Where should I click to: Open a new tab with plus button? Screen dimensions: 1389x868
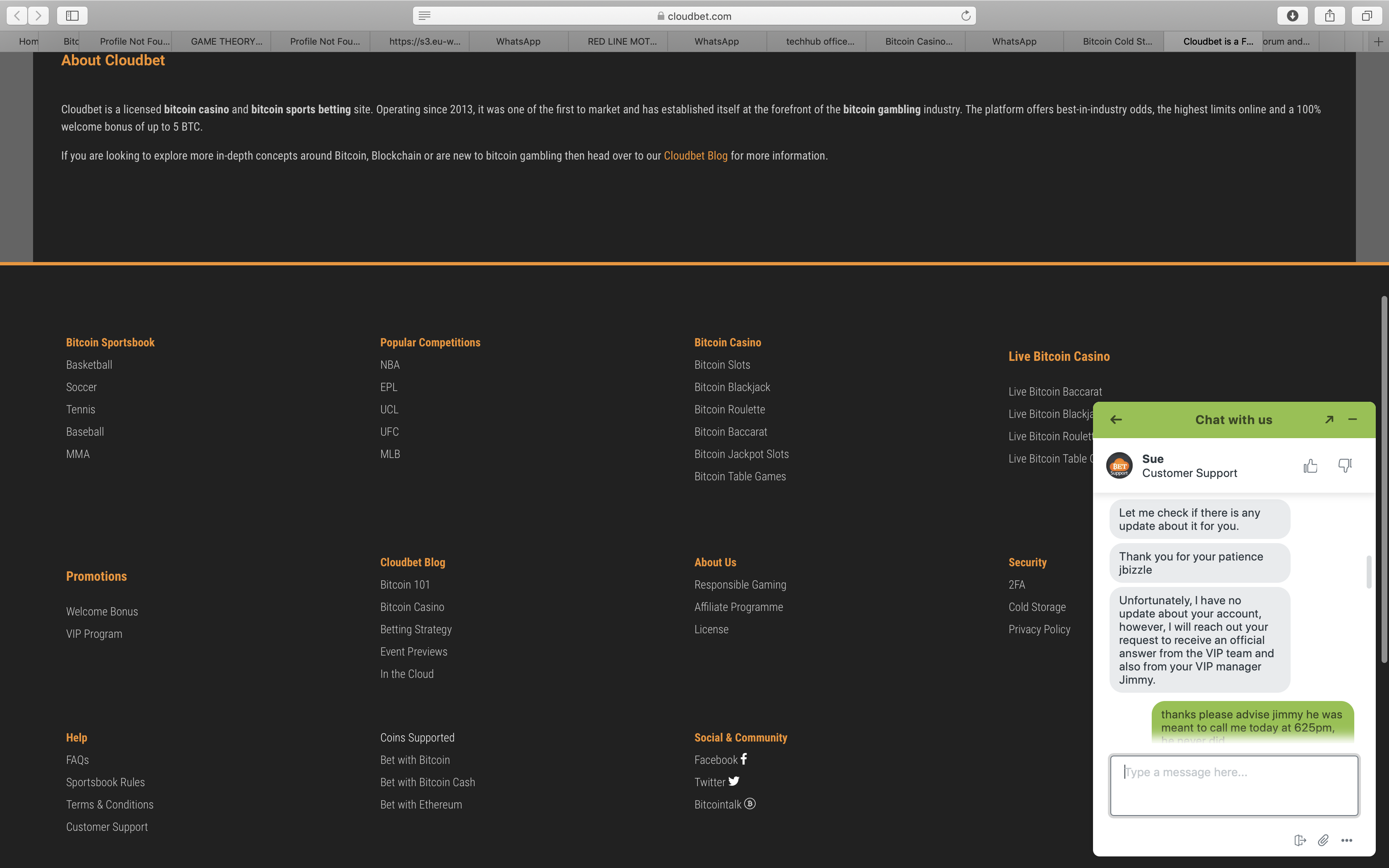pyautogui.click(x=1378, y=41)
